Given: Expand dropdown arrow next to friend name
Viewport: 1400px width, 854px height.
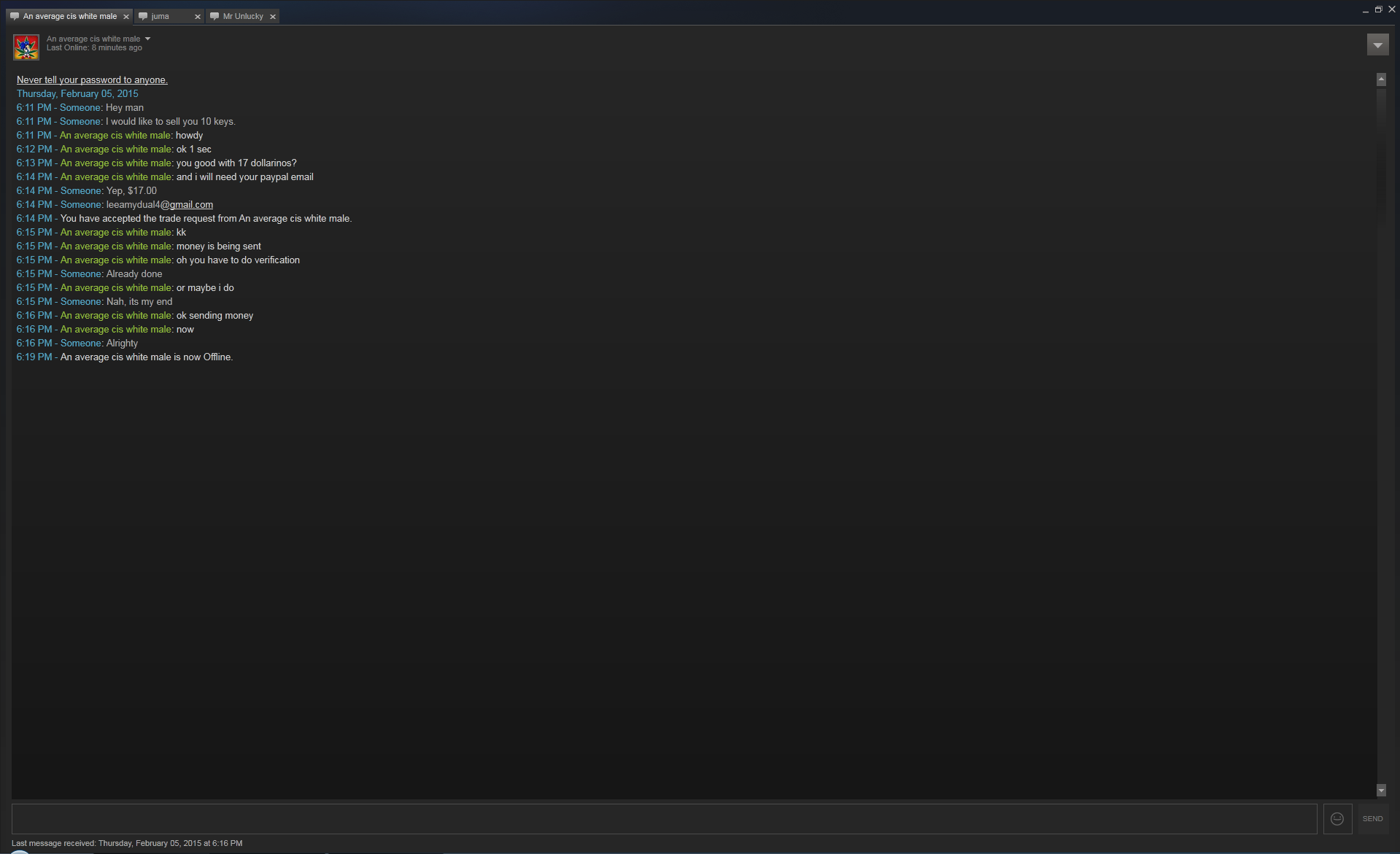Looking at the screenshot, I should (147, 39).
